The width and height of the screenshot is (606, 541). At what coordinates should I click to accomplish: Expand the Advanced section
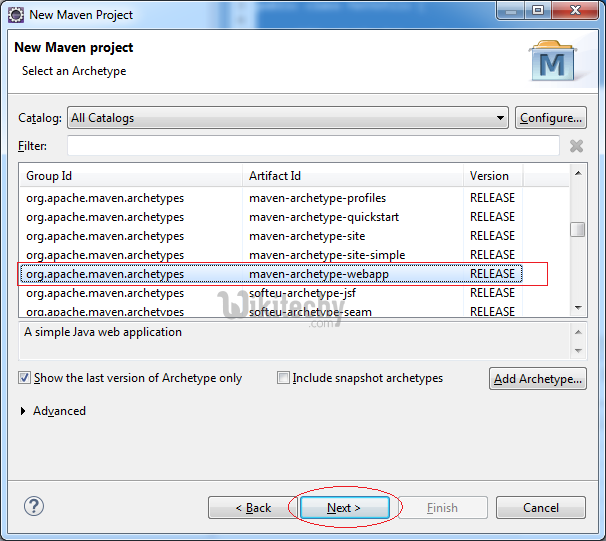click(25, 411)
